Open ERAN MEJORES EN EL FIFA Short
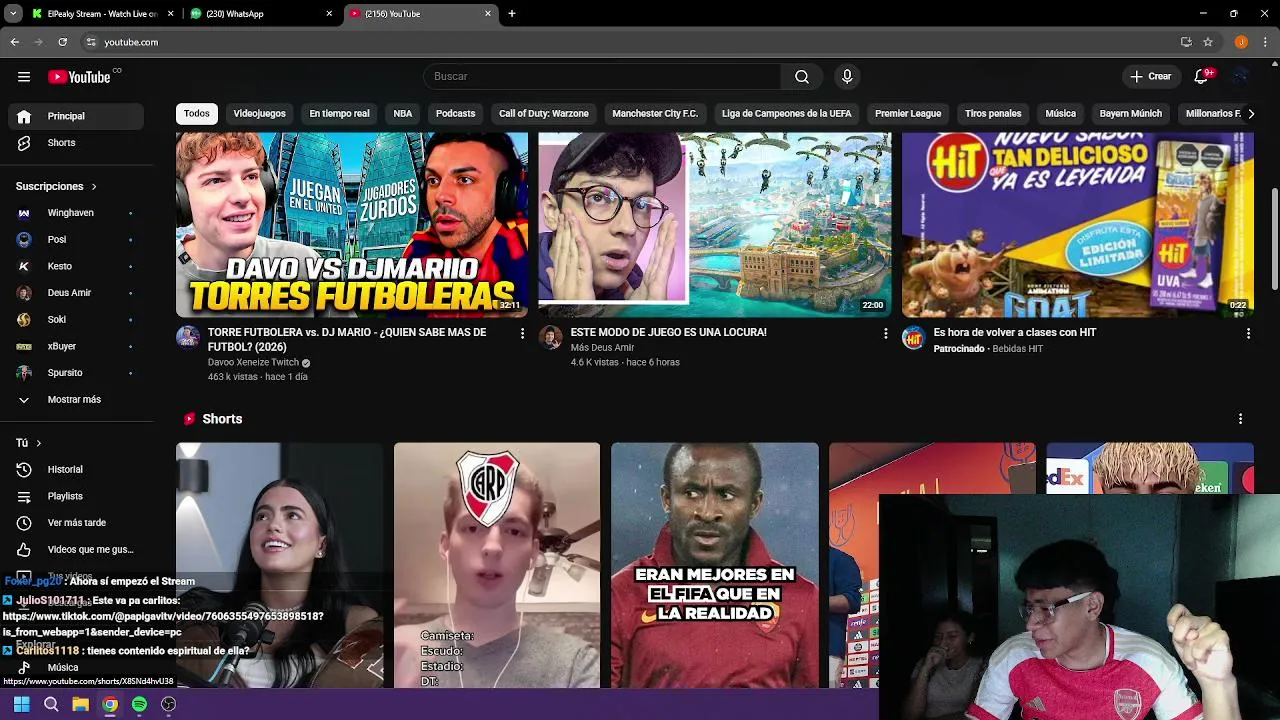The image size is (1280, 720). coord(715,566)
